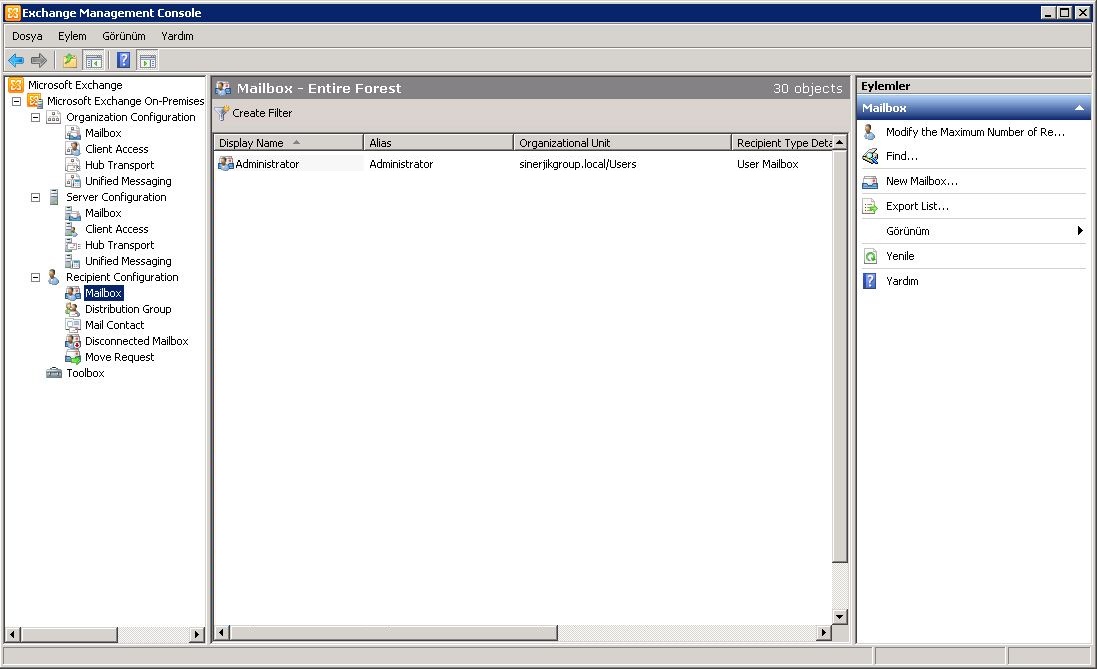Click the Recipient Configuration person icon
Viewport: 1097px width, 669px height.
(x=54, y=277)
